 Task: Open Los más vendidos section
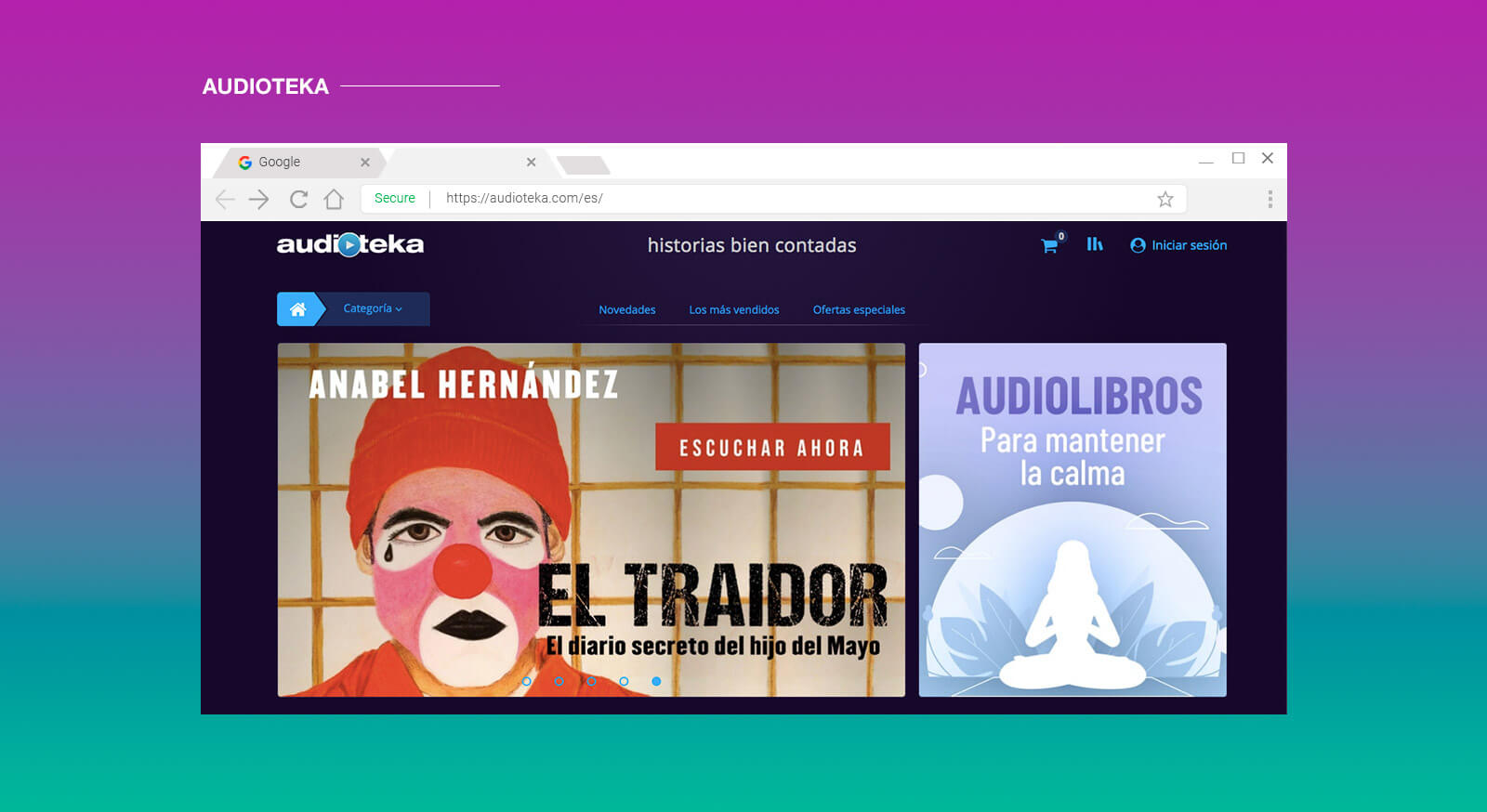click(x=733, y=310)
